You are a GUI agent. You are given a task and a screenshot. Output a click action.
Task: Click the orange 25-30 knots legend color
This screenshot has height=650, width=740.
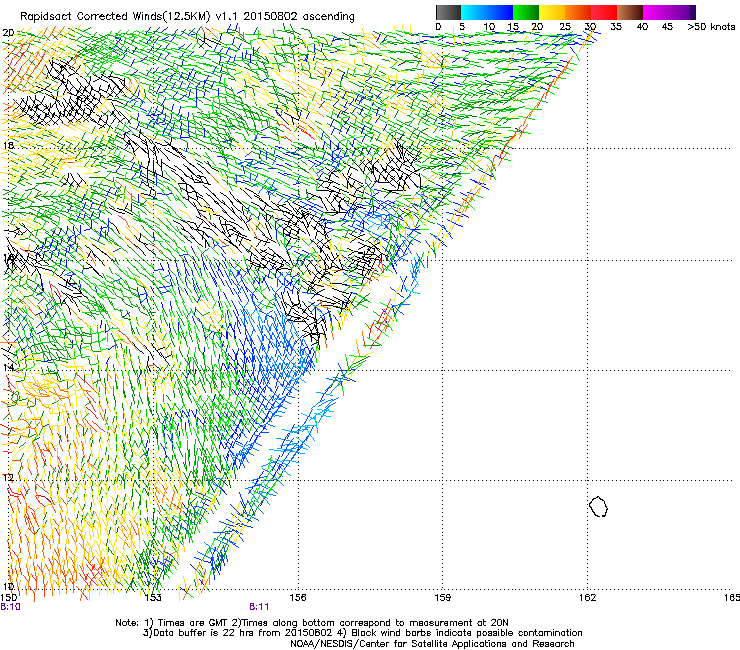(x=578, y=12)
